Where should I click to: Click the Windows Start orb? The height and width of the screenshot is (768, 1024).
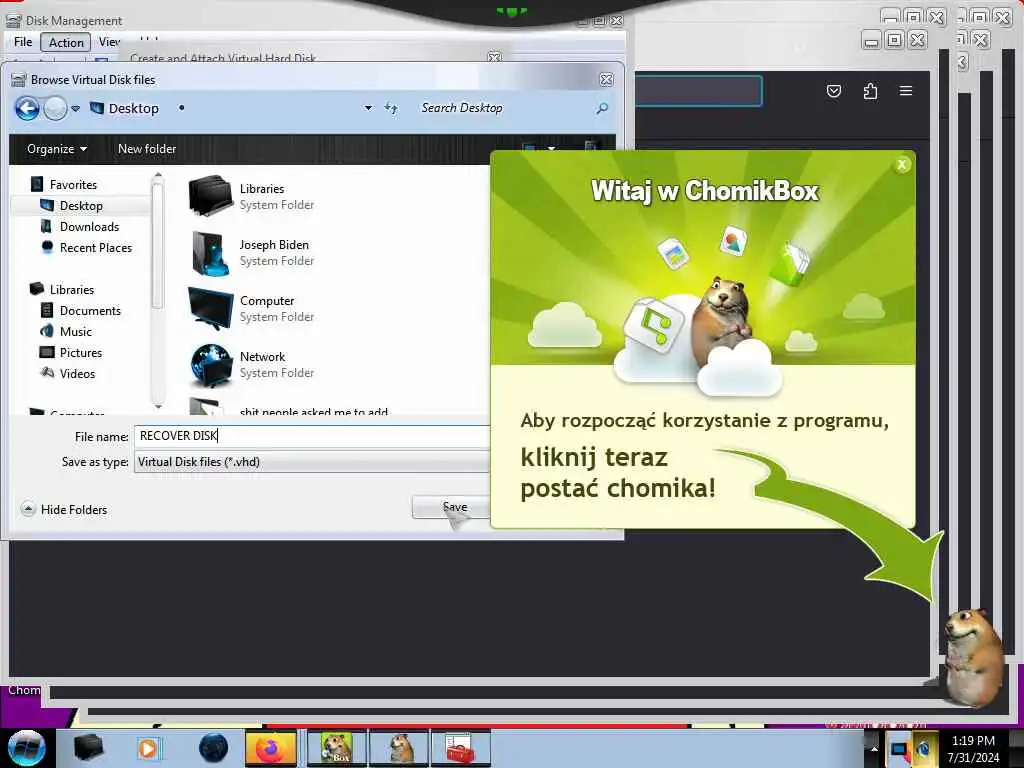click(x=26, y=748)
